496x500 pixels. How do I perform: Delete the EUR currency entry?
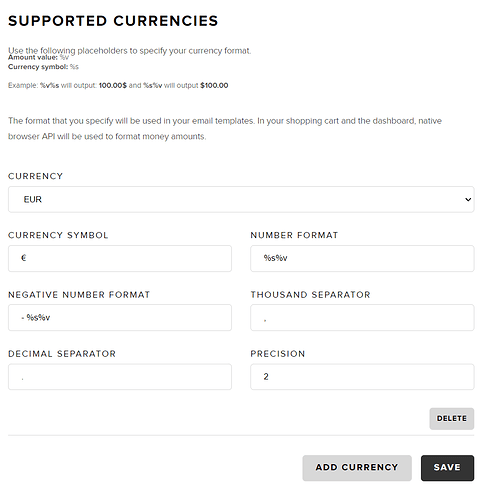(x=452, y=418)
